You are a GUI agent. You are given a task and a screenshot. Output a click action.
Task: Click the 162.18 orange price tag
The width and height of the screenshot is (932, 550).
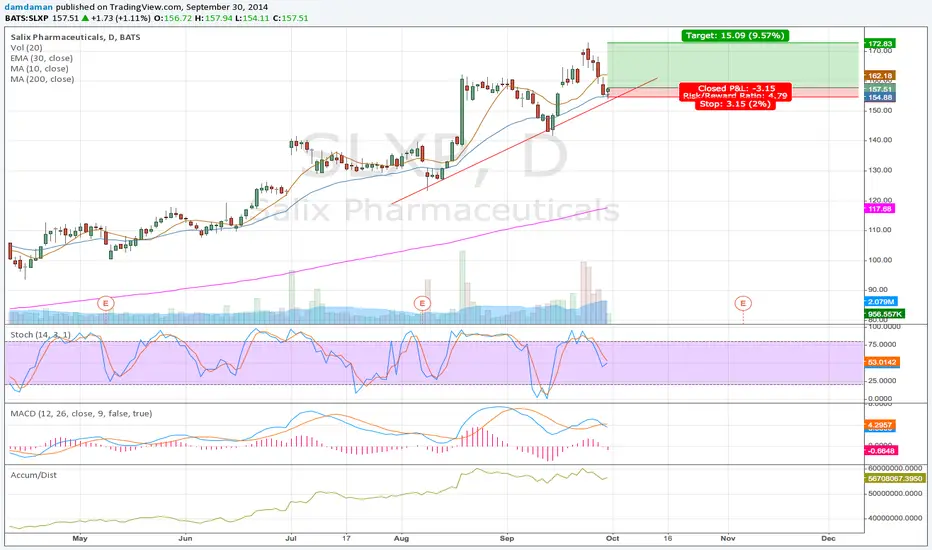[x=880, y=76]
